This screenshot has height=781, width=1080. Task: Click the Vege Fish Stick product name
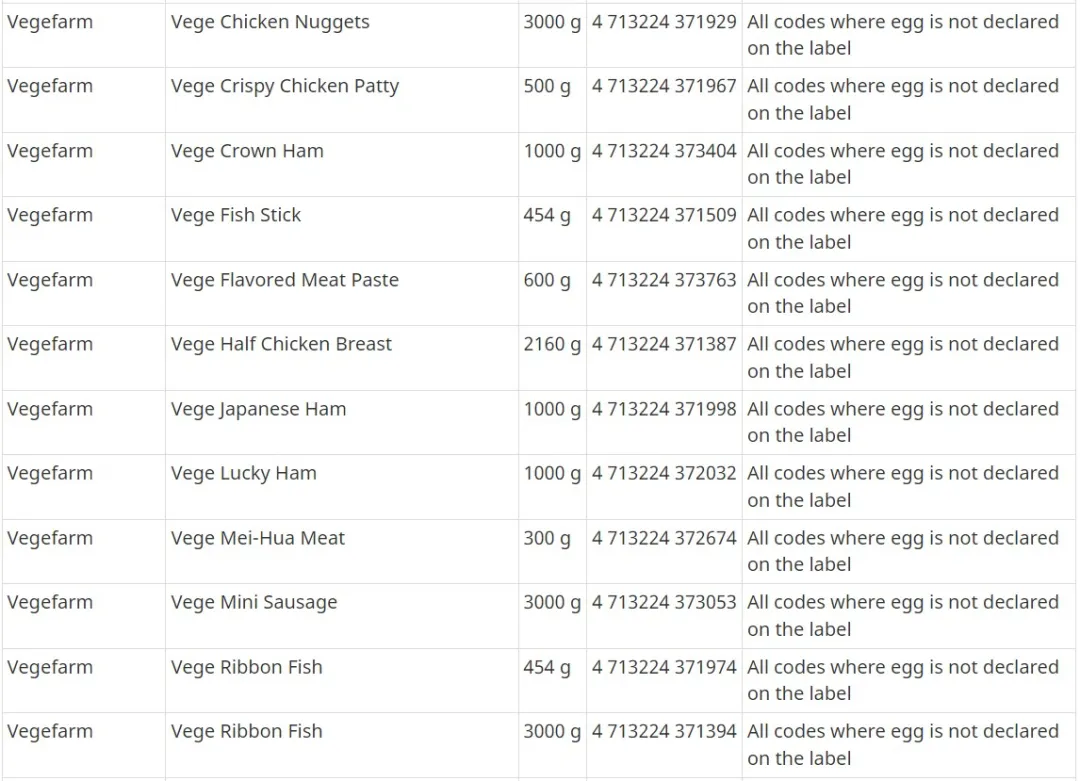click(236, 216)
